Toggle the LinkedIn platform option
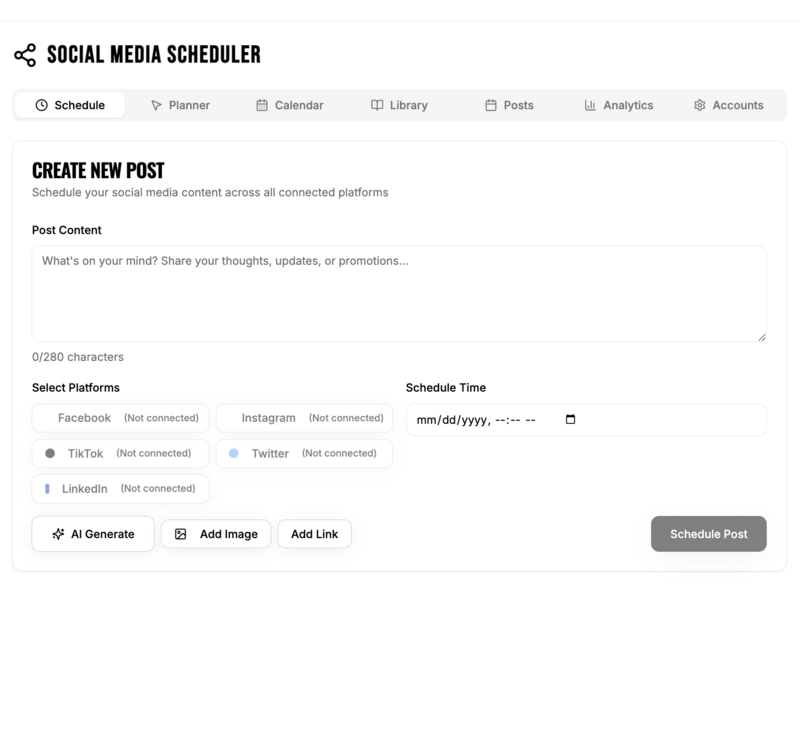This screenshot has width=800, height=743. coord(120,488)
